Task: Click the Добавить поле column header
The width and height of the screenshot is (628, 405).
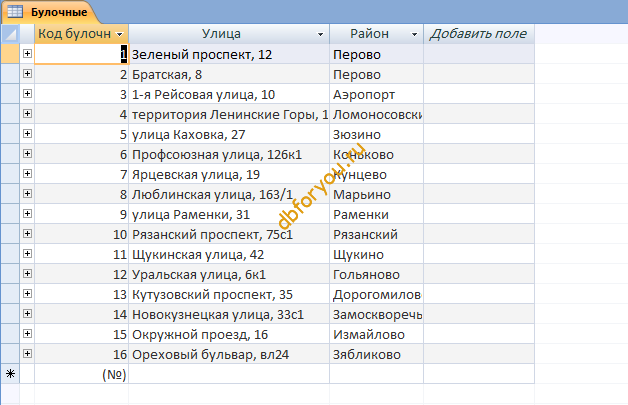Action: [479, 34]
